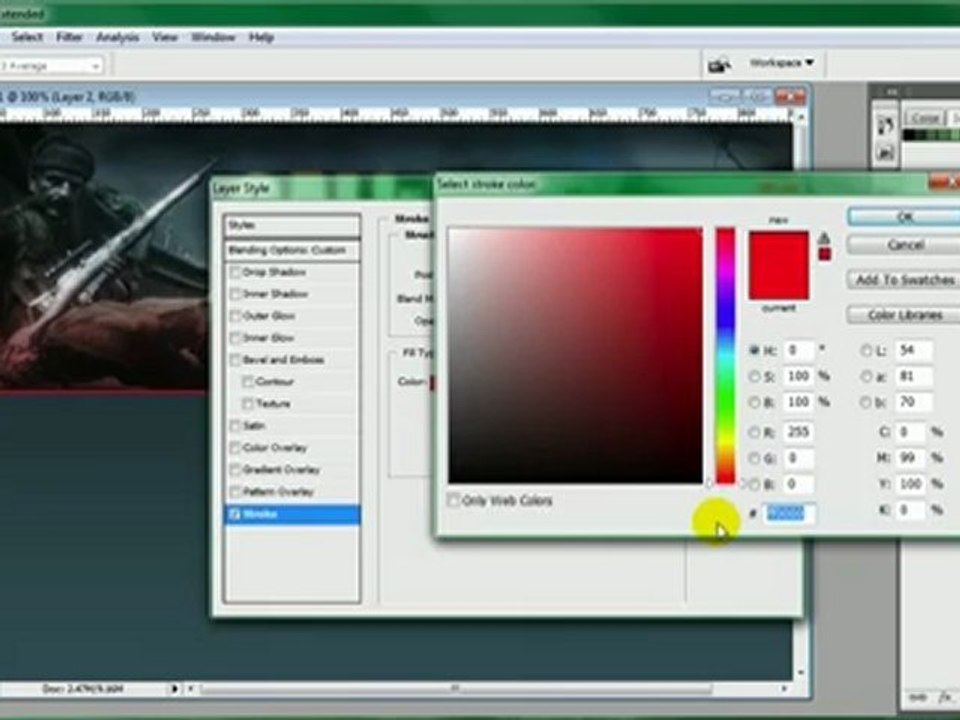The image size is (960, 720).
Task: Click Add To Swatches button
Action: point(905,280)
